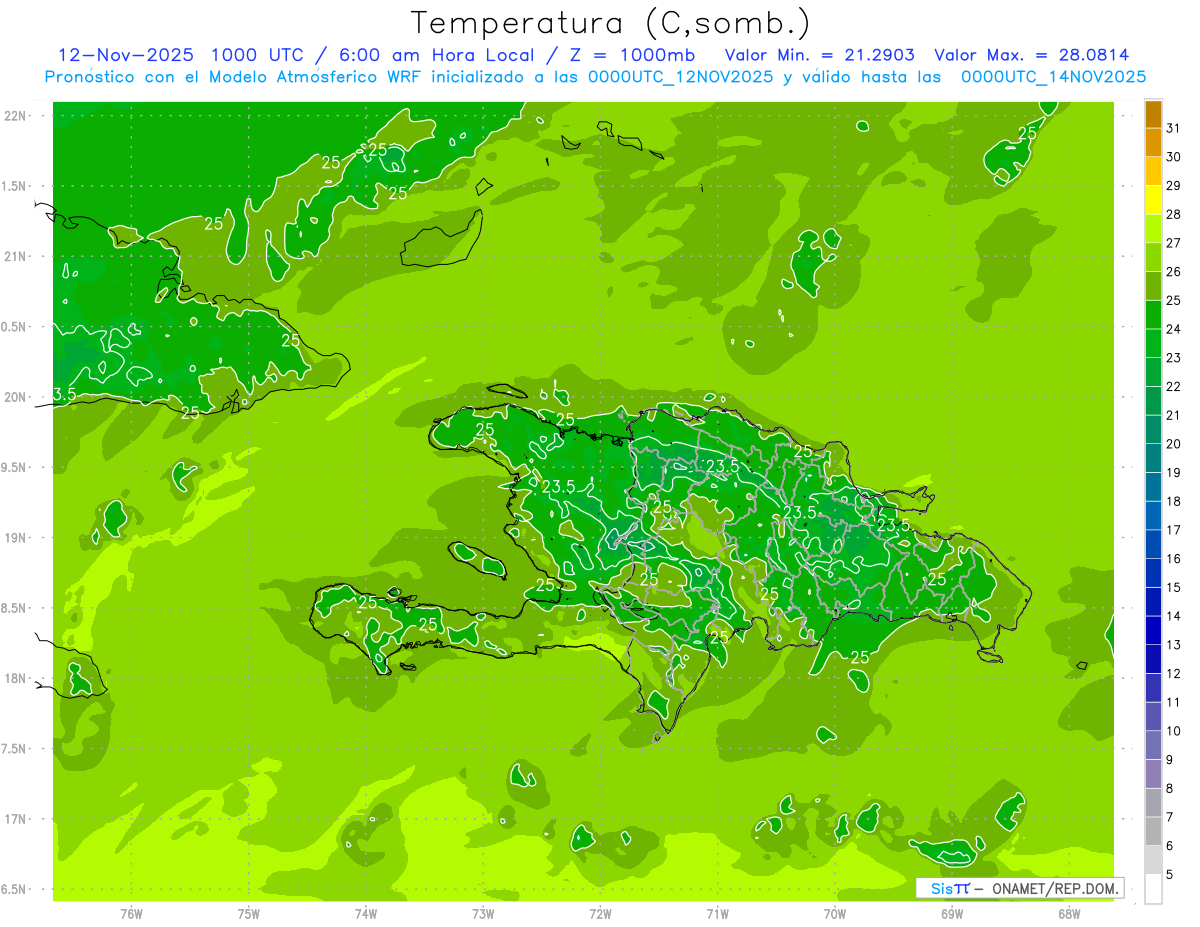This screenshot has height=927, width=1200.
Task: Click "Valor Min. = 21.2903"
Action: click(x=820, y=55)
